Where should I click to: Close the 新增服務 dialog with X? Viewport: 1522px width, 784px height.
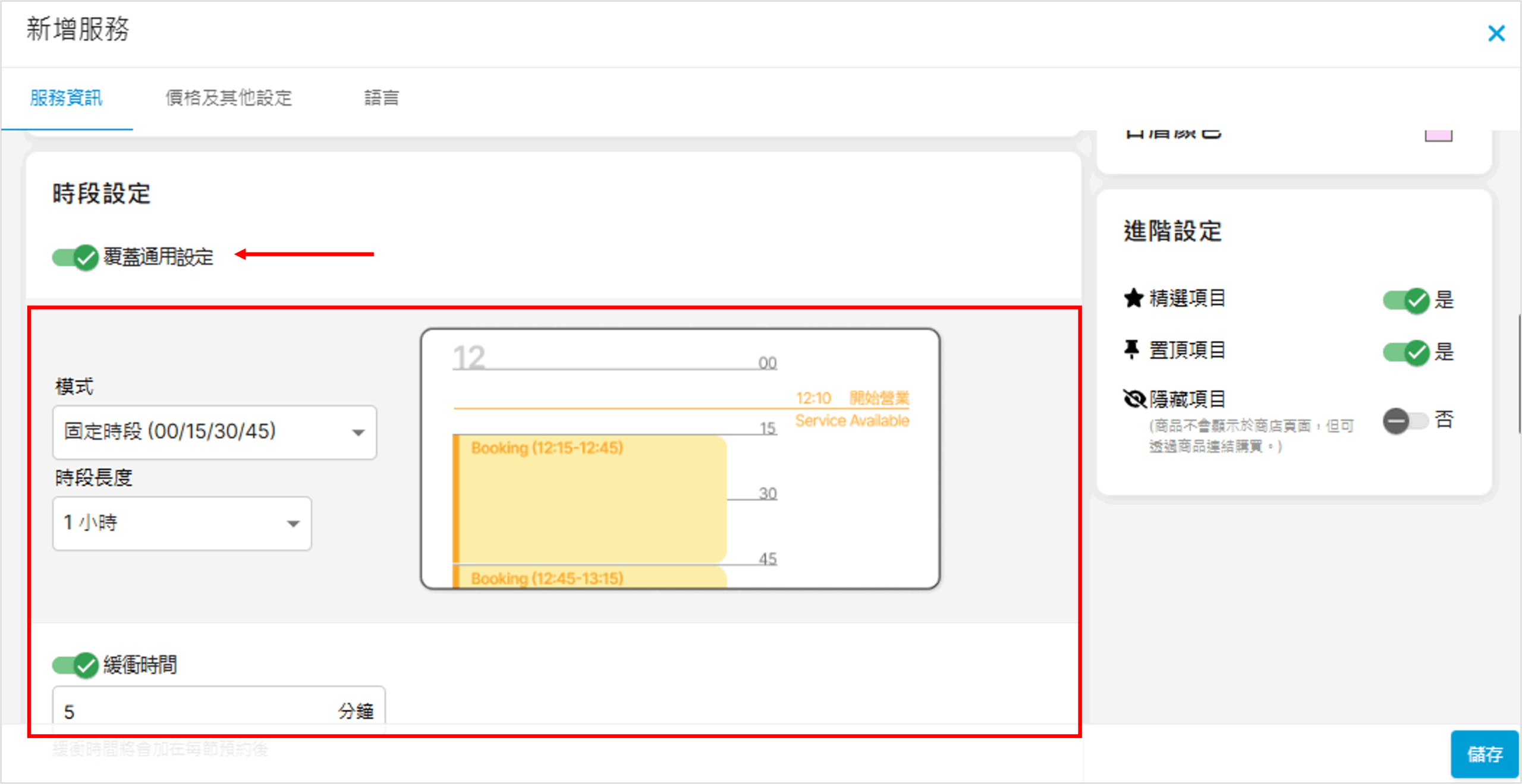(1496, 33)
